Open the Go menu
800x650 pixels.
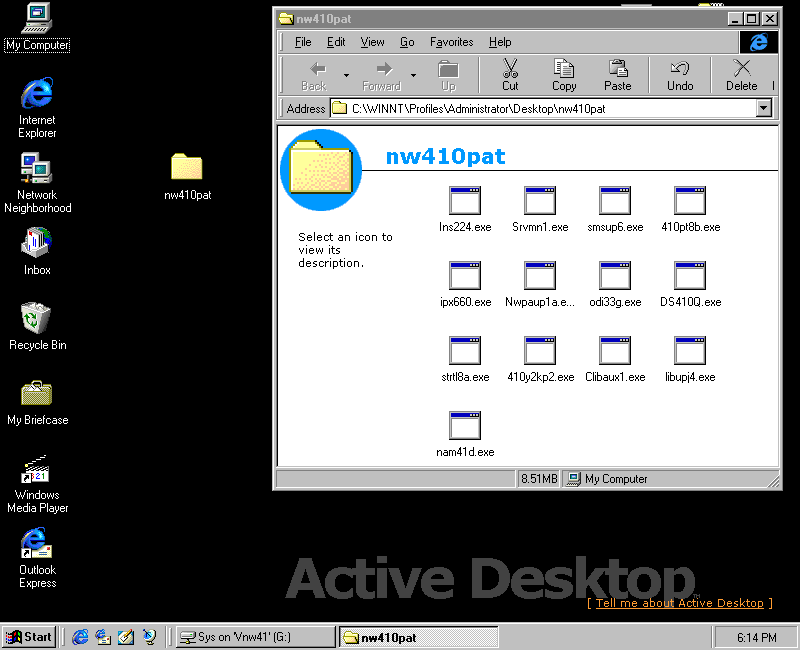[407, 42]
